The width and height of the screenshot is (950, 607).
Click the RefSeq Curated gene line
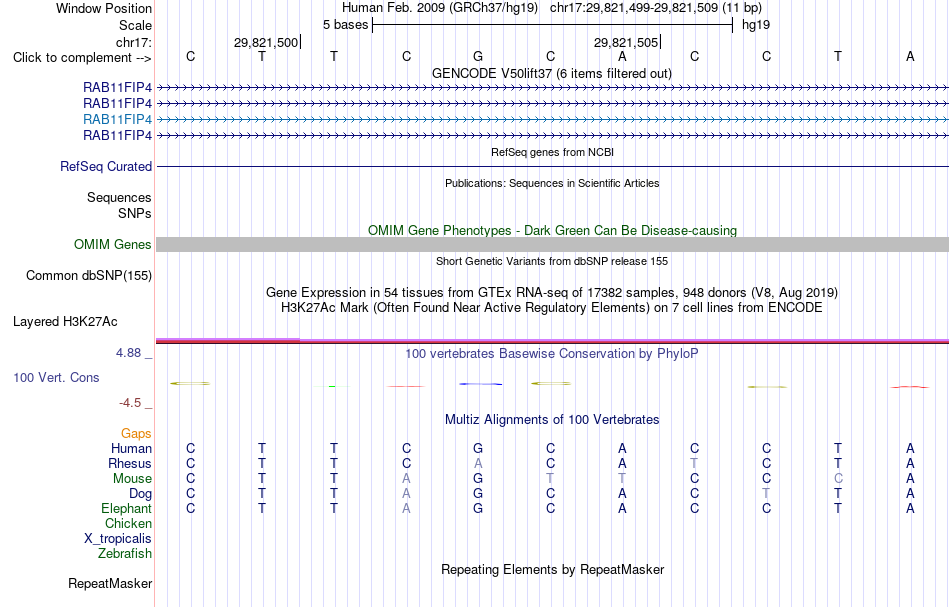552,167
